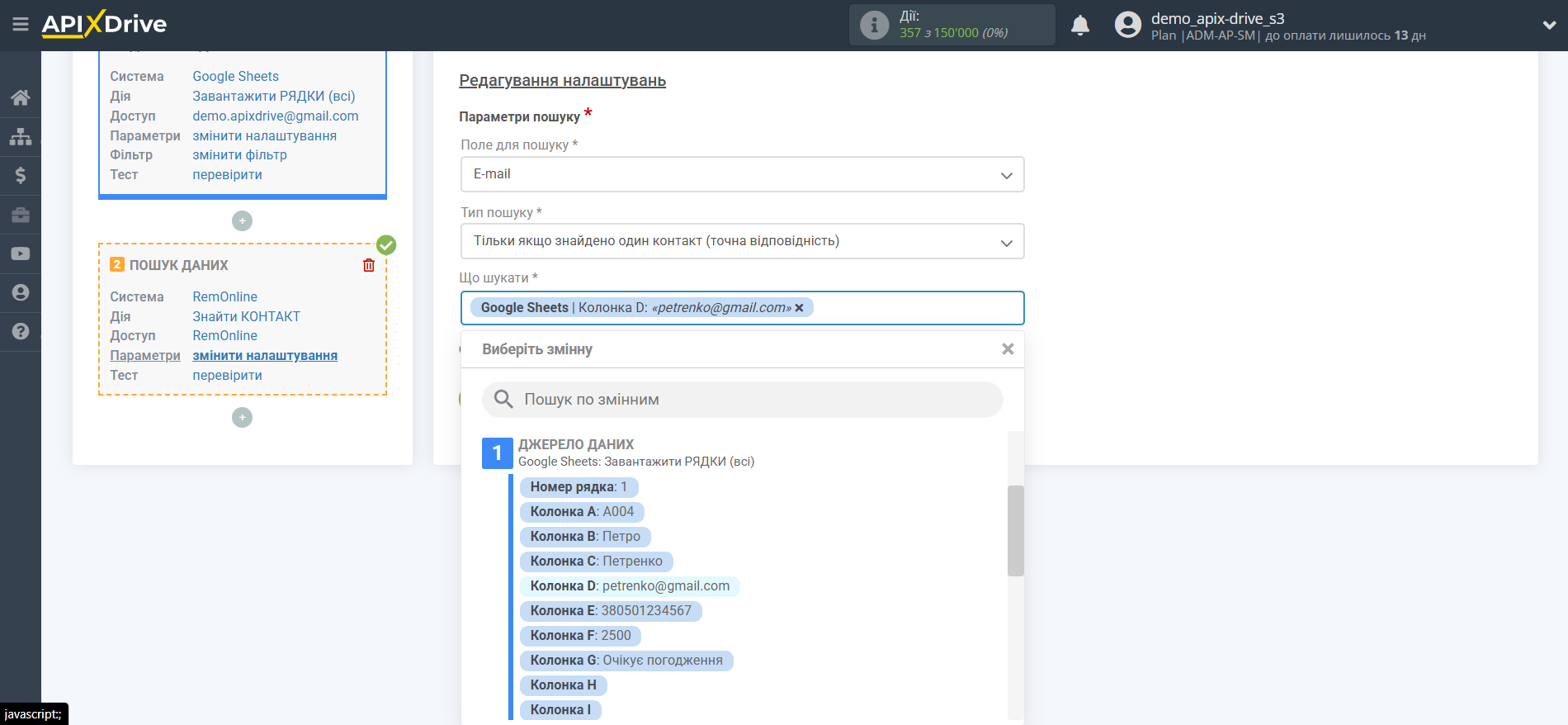Open the demo.apixdrive@gmail.com access link

[275, 116]
